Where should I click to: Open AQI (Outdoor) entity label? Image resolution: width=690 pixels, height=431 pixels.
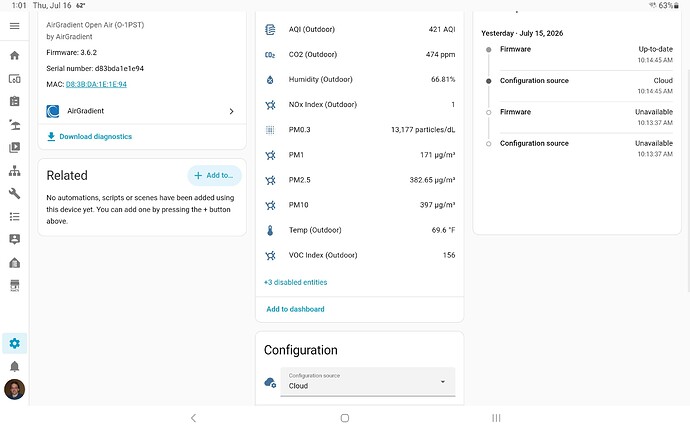pyautogui.click(x=312, y=29)
